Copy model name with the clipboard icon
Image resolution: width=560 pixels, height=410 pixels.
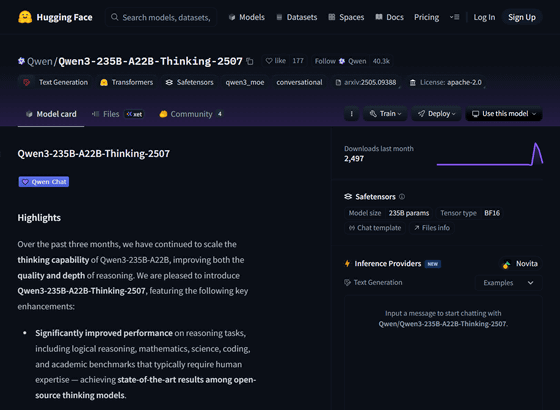(250, 61)
